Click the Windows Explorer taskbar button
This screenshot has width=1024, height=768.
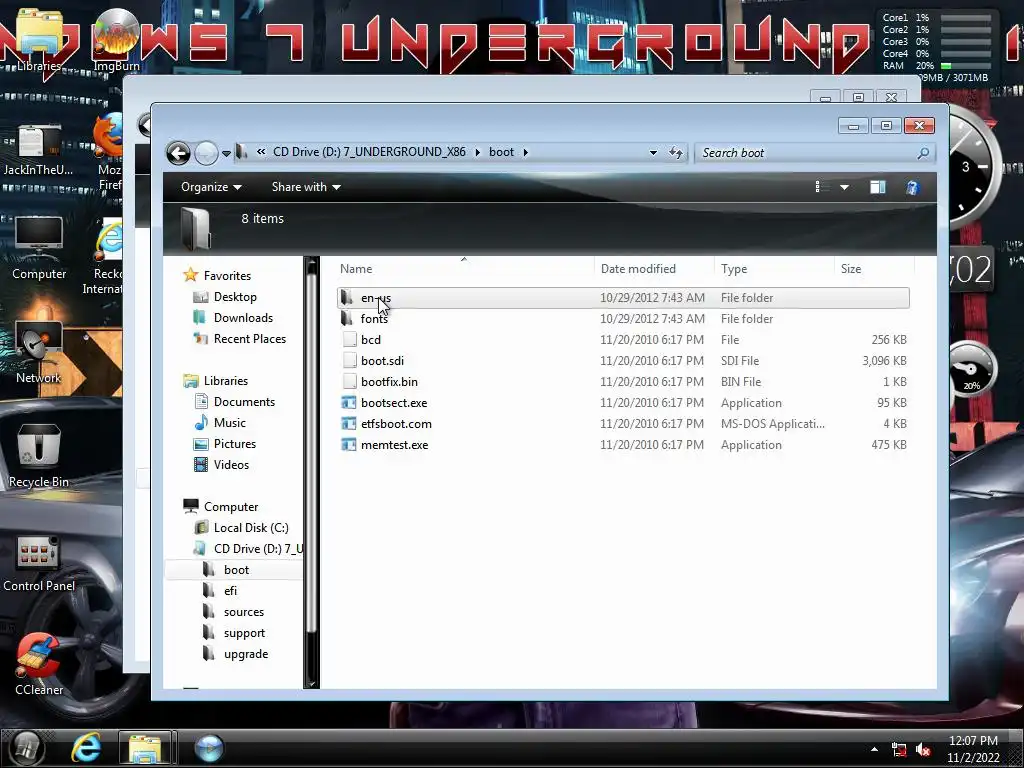pyautogui.click(x=145, y=748)
